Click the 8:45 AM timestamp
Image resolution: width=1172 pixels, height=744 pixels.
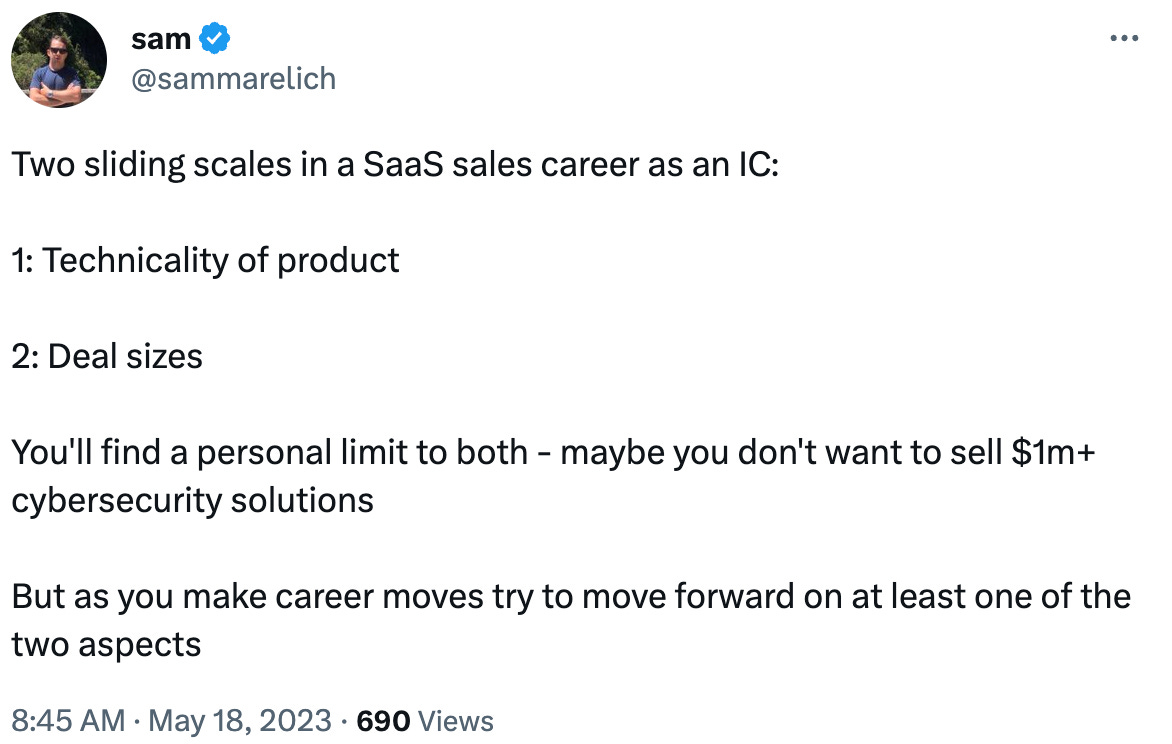pyautogui.click(x=68, y=721)
